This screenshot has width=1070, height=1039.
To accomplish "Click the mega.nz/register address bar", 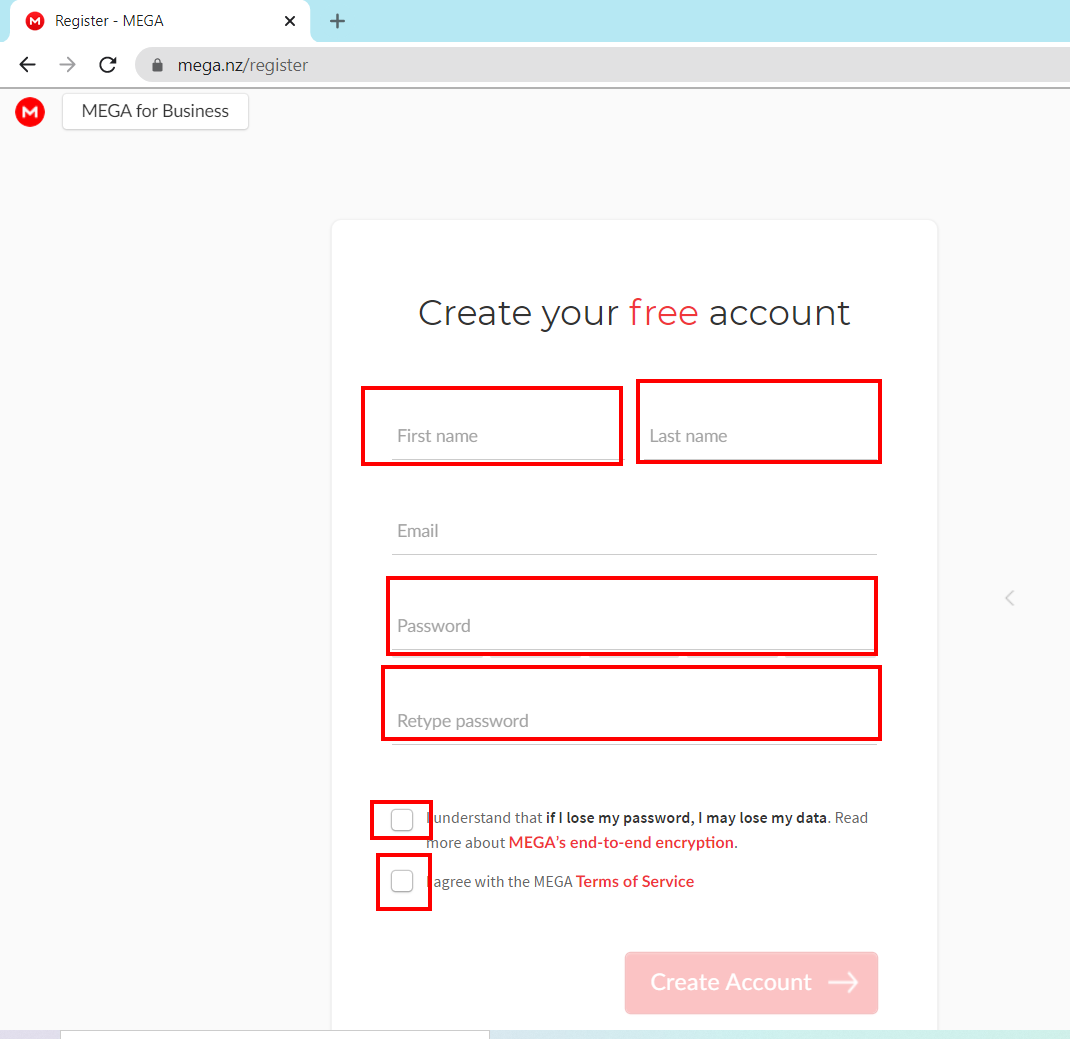I will click(x=601, y=65).
